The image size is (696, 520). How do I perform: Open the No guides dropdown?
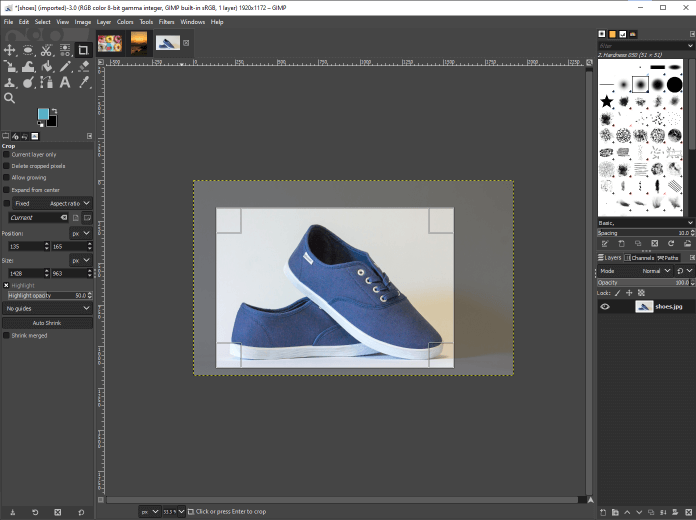(x=47, y=308)
